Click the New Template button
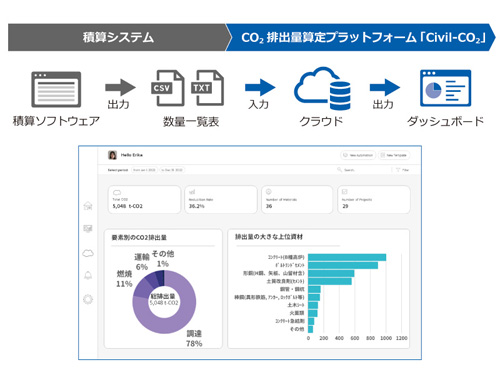This screenshot has width=500, height=375. 394,155
